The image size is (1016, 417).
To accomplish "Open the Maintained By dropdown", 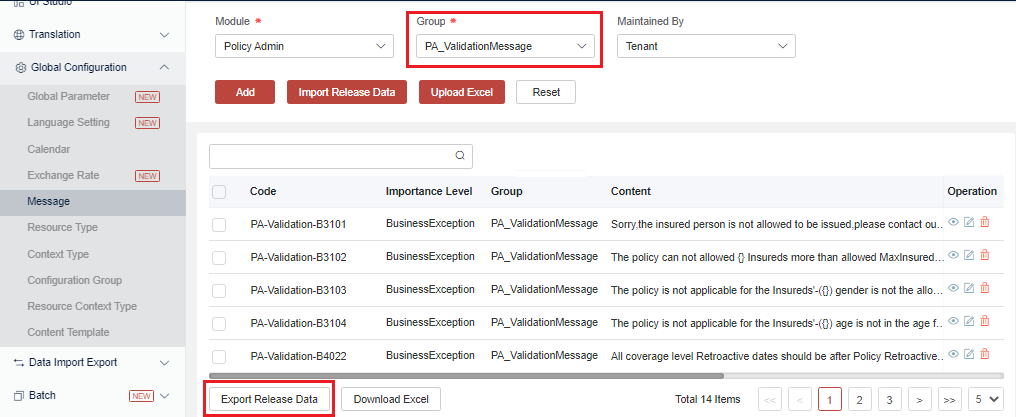I will click(705, 46).
